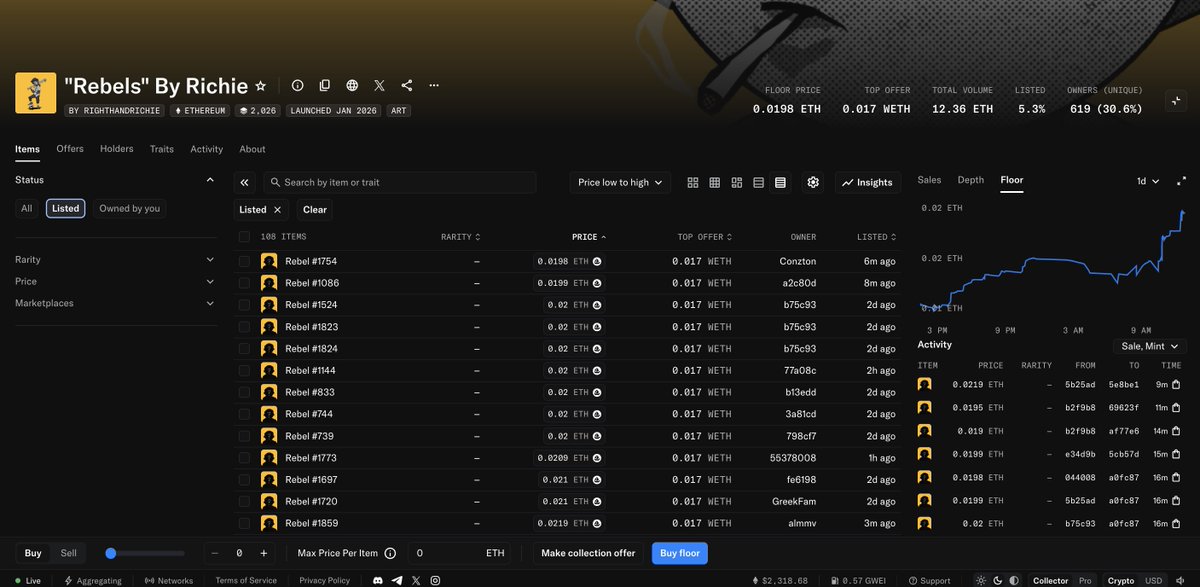Open the Sale, Mint activity filter dropdown
1200x587 pixels.
pos(1149,345)
